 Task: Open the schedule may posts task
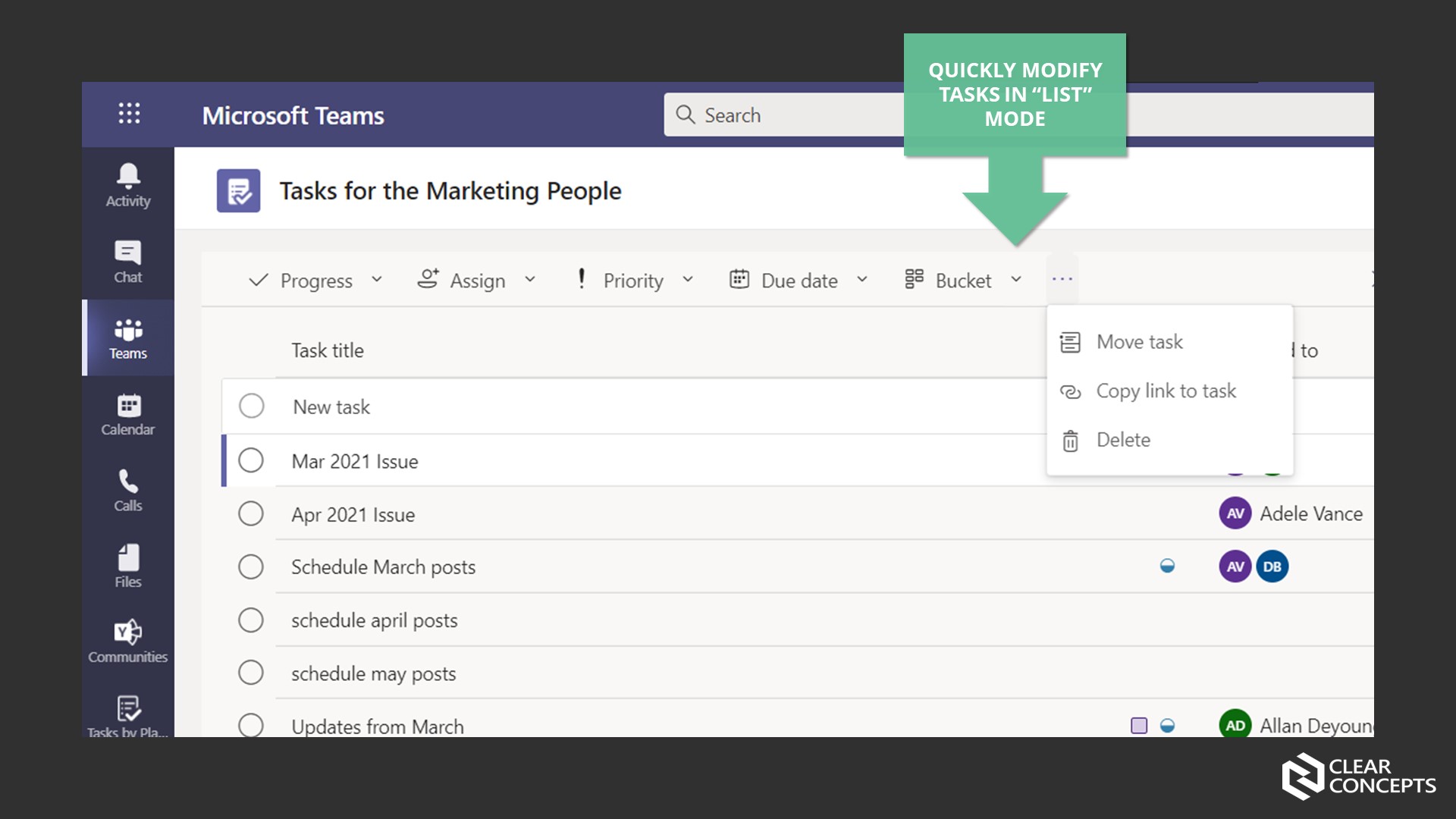coord(374,673)
